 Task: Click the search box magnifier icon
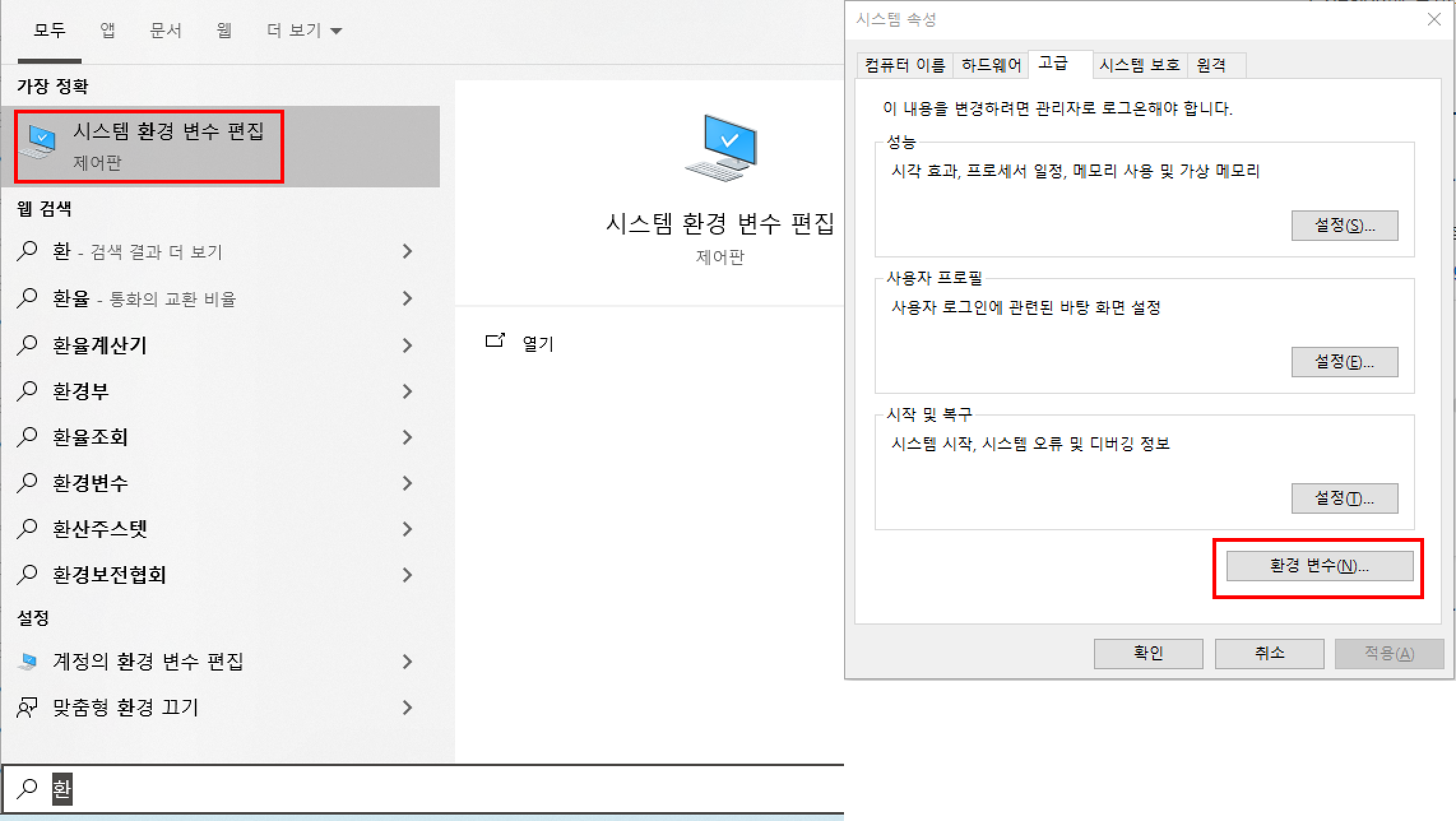pos(27,788)
